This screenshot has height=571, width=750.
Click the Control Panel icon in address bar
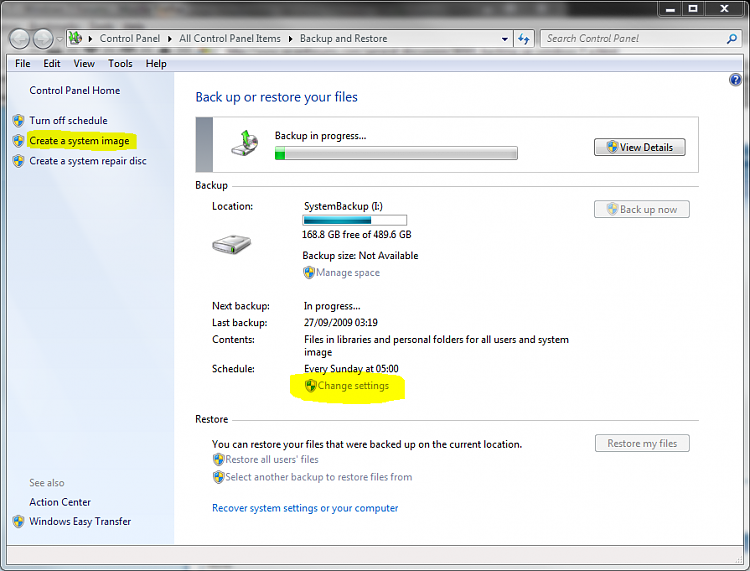[75, 38]
